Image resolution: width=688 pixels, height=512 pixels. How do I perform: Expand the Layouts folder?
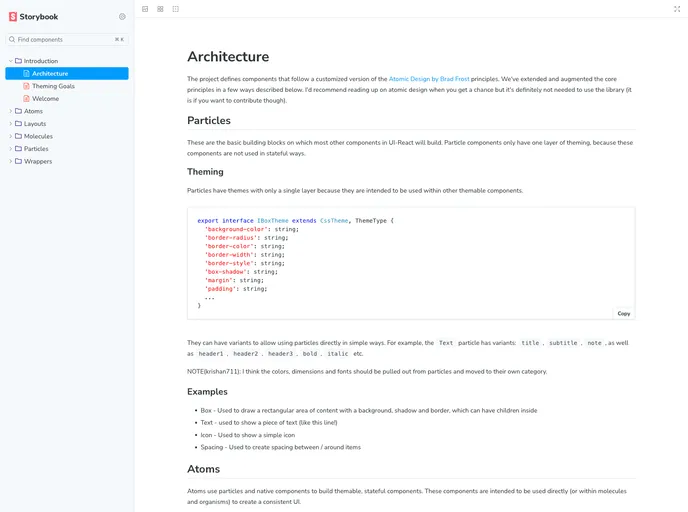[x=11, y=124]
